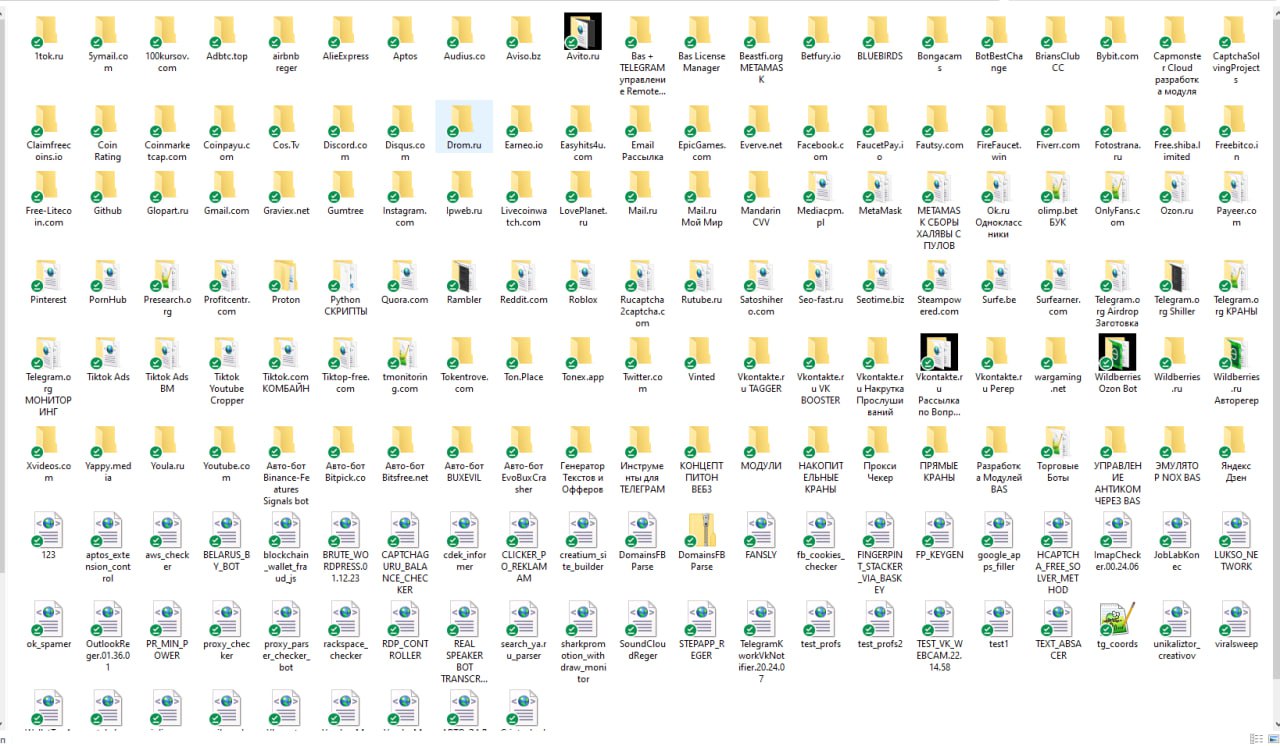Select the highlighted Drom.ru folder icon
This screenshot has width=1280, height=747.
coord(463,120)
